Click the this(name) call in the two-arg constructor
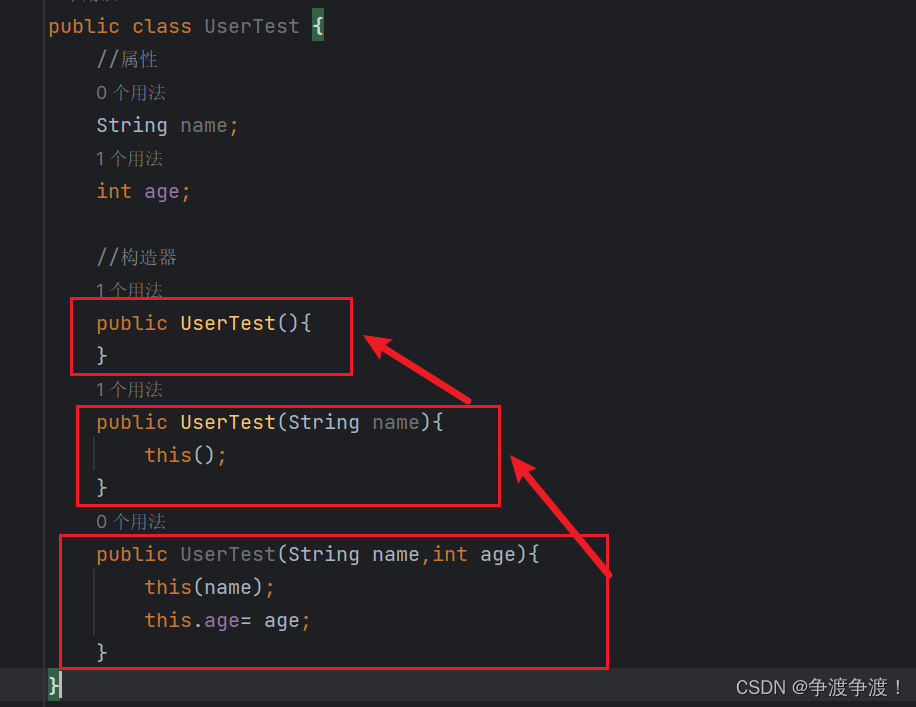Viewport: 916px width, 707px height. (208, 587)
